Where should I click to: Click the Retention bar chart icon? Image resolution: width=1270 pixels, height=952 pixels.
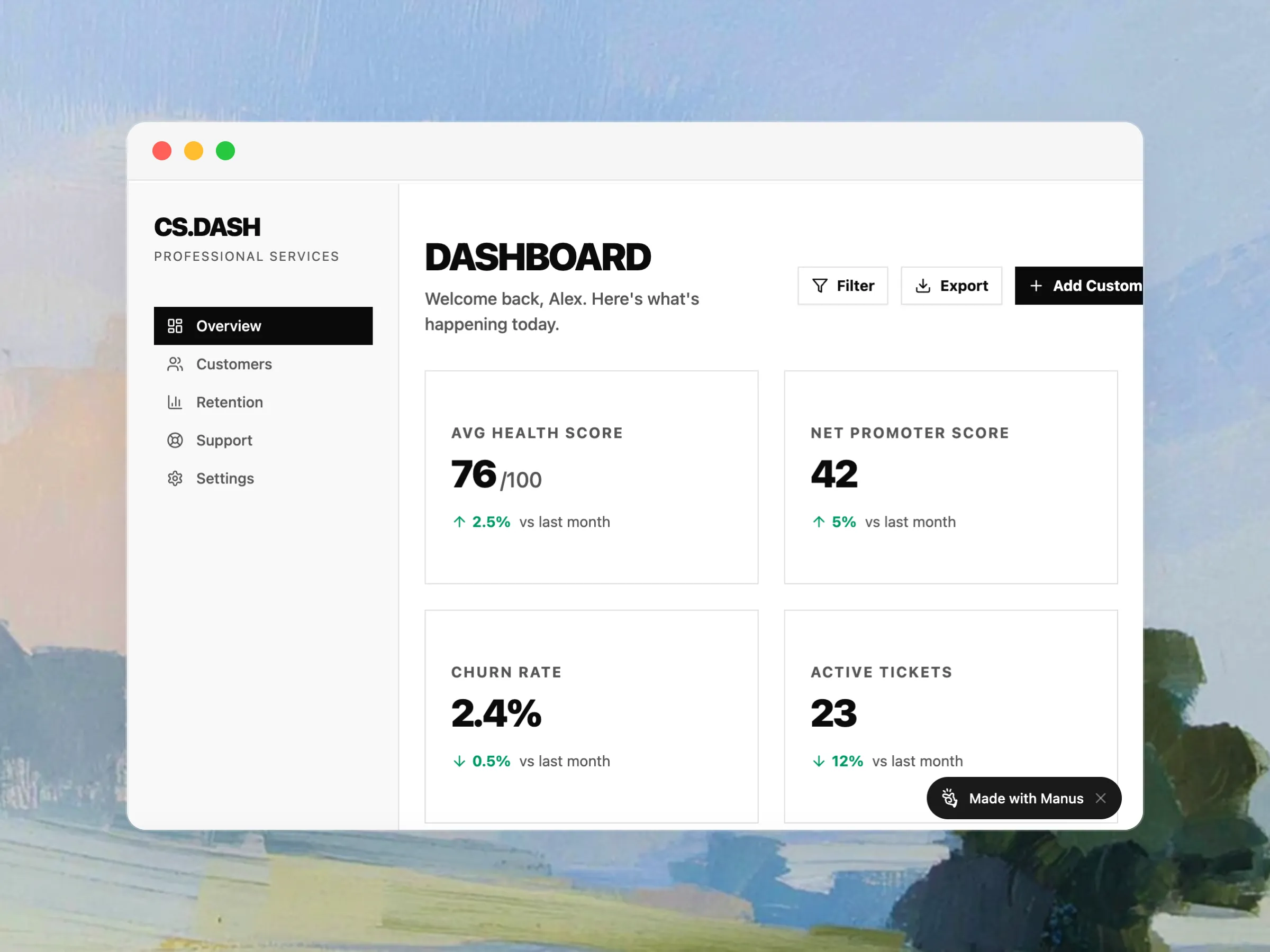coord(175,402)
